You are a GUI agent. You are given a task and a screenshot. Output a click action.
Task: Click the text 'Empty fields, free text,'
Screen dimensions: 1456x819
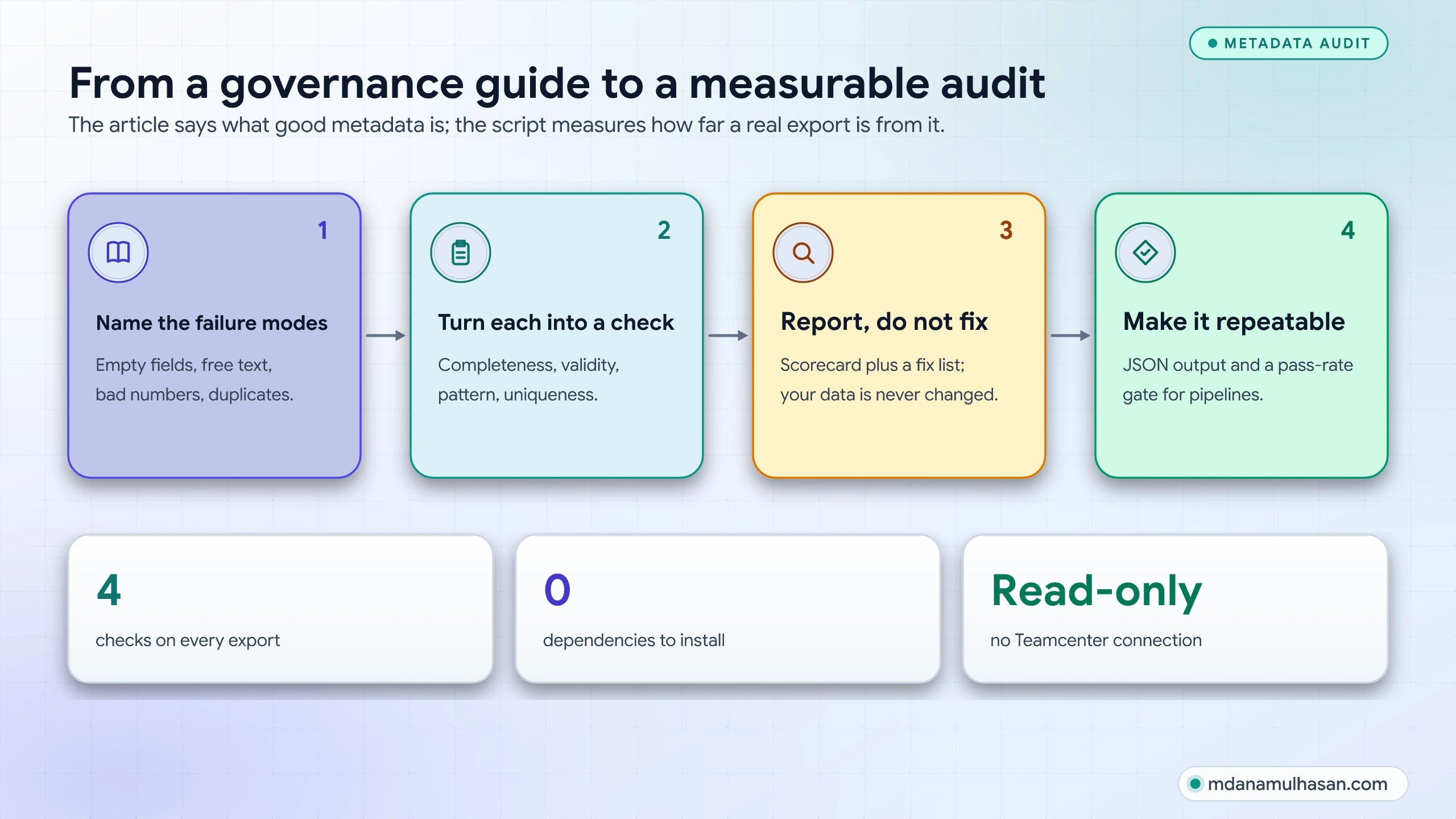(184, 365)
